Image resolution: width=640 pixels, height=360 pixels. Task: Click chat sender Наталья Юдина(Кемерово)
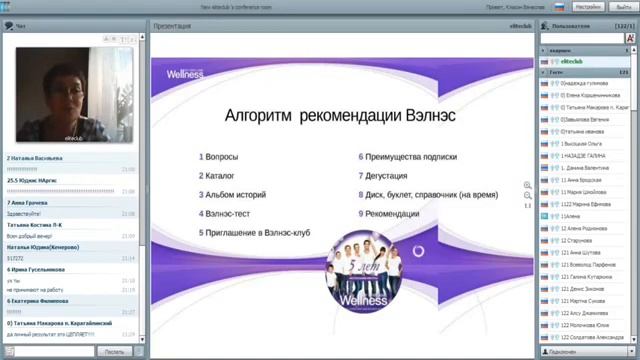pos(43,247)
